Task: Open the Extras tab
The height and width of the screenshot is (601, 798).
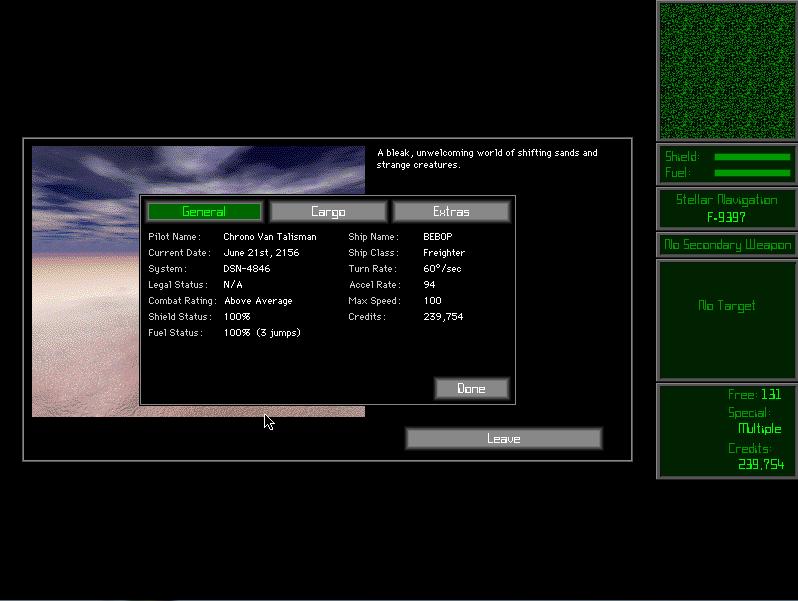Action: click(451, 212)
